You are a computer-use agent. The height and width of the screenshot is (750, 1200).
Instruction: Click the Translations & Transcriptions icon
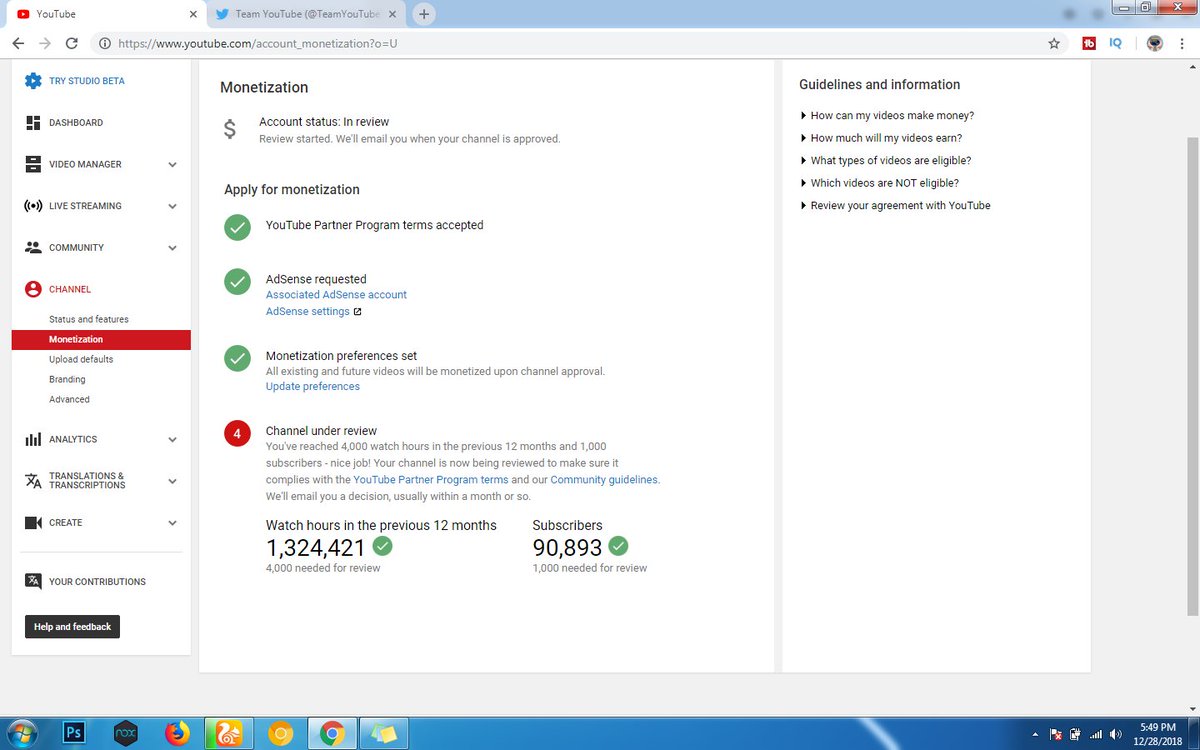pyautogui.click(x=33, y=481)
